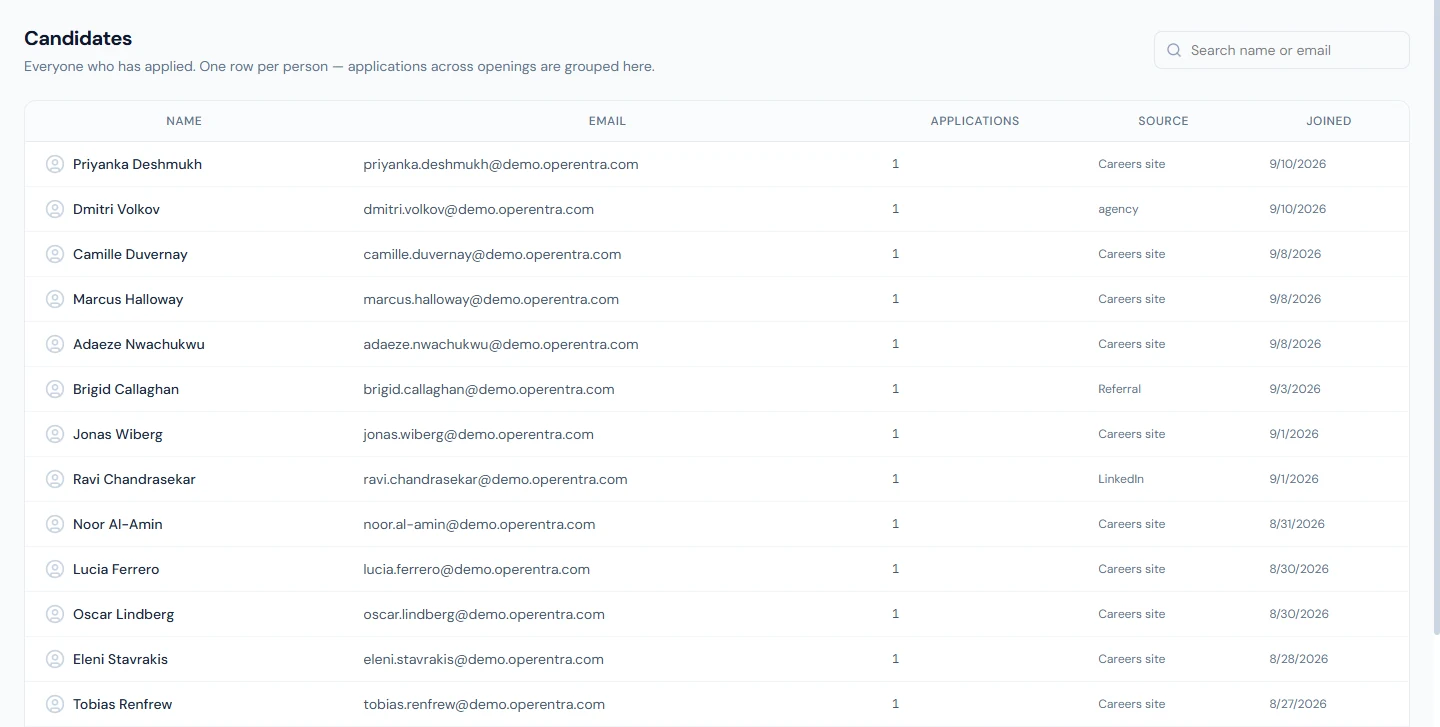Image resolution: width=1440 pixels, height=727 pixels.
Task: Click avatar icon beside Camille Duvernay
Action: point(55,254)
